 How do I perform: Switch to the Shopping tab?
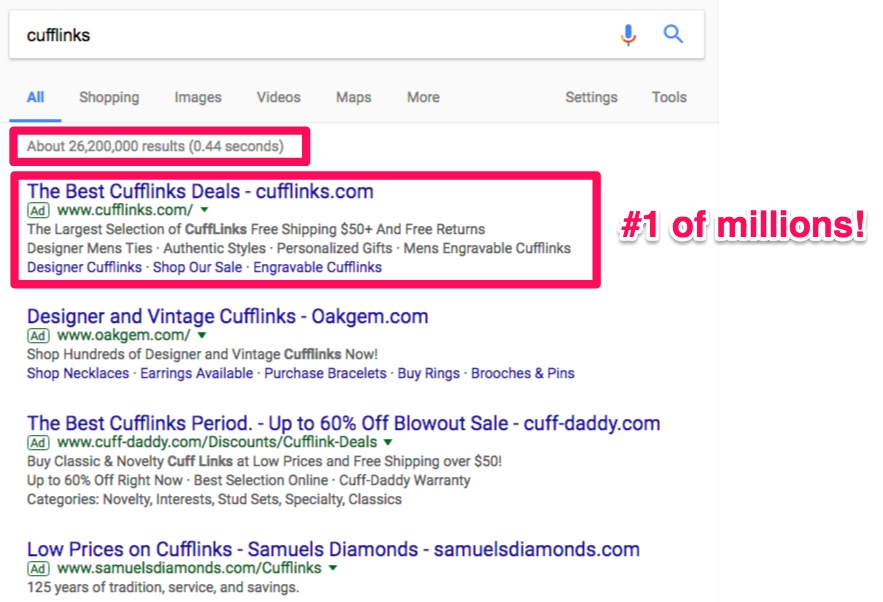tap(109, 97)
